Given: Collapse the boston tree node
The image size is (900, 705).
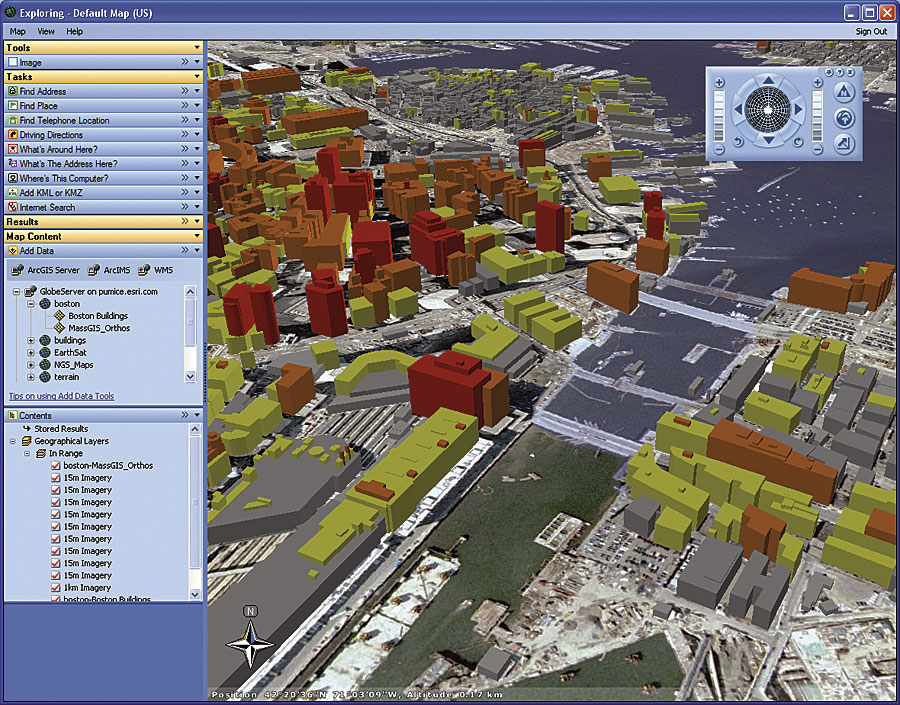Looking at the screenshot, I should 31,304.
